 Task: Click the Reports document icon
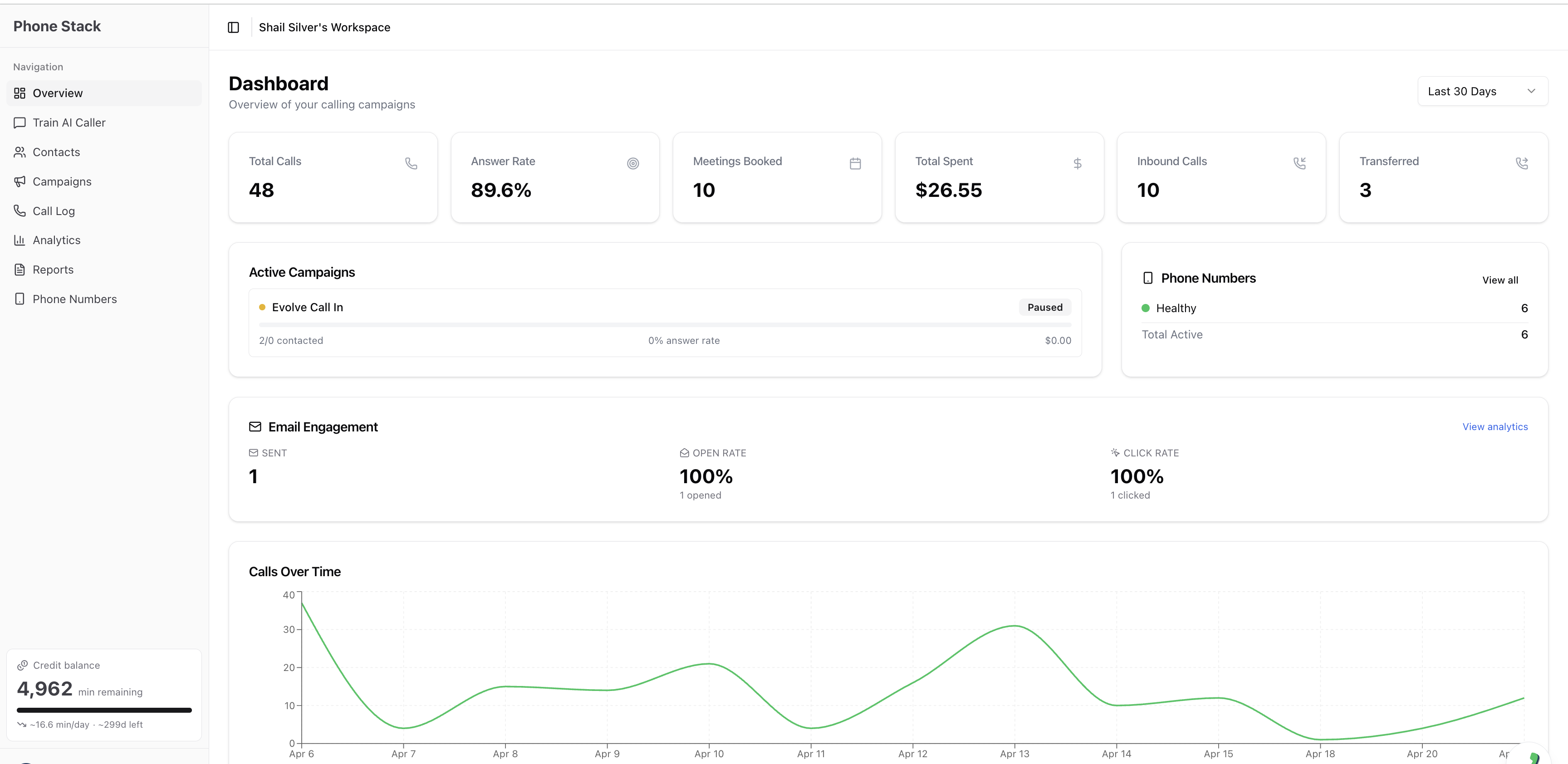pyautogui.click(x=20, y=269)
